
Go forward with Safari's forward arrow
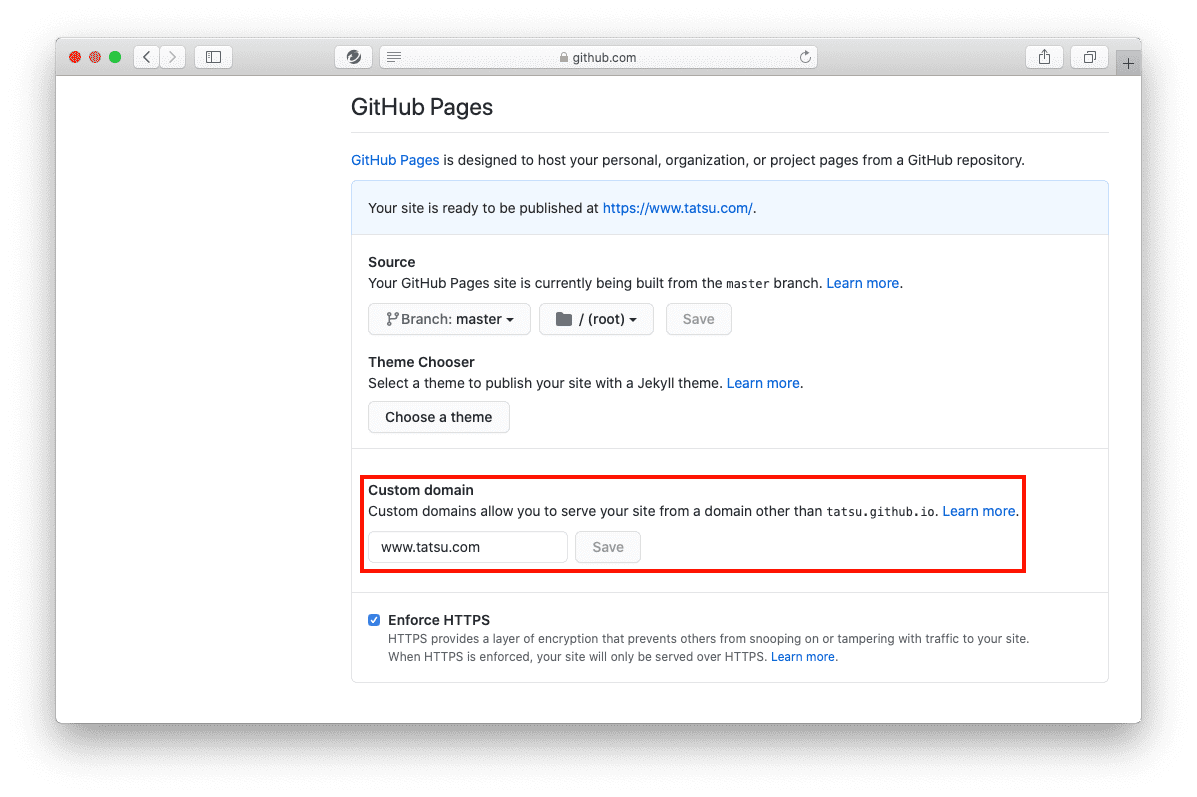[x=173, y=57]
